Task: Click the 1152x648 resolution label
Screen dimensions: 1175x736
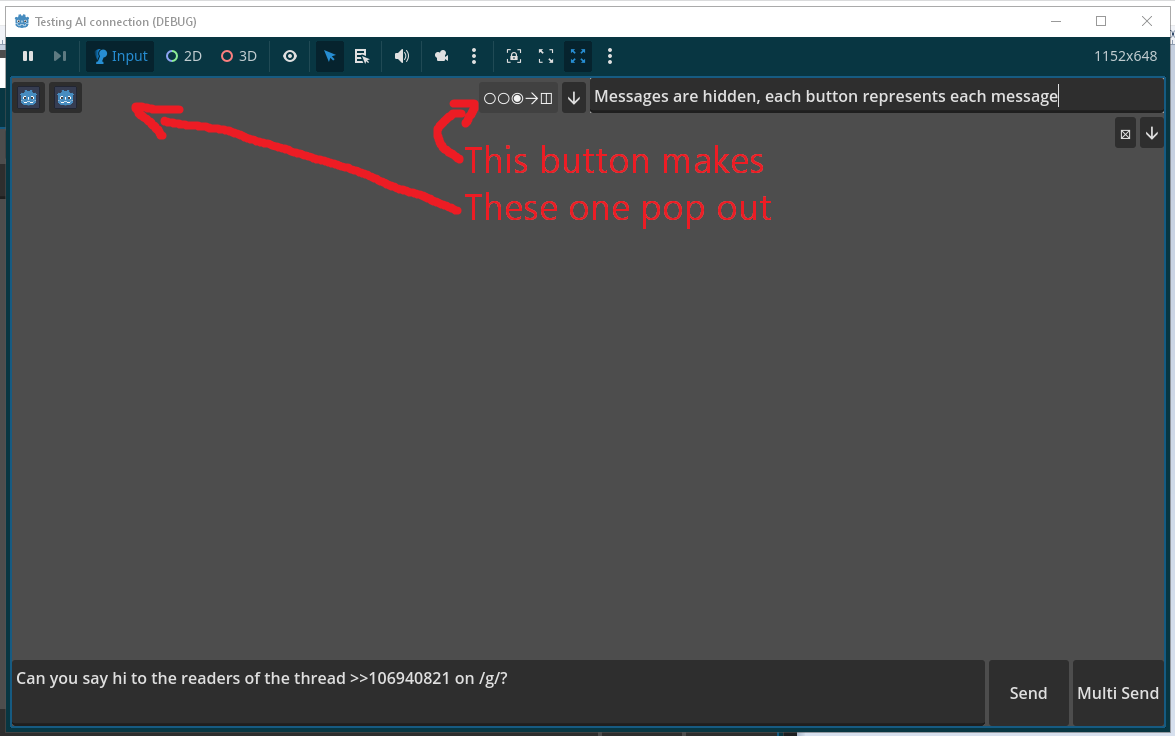Action: tap(1126, 56)
